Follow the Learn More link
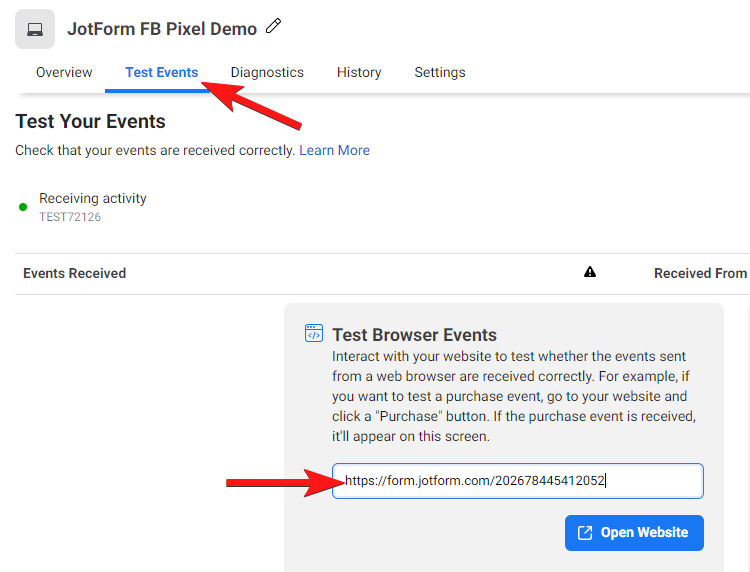750x572 pixels. click(334, 150)
